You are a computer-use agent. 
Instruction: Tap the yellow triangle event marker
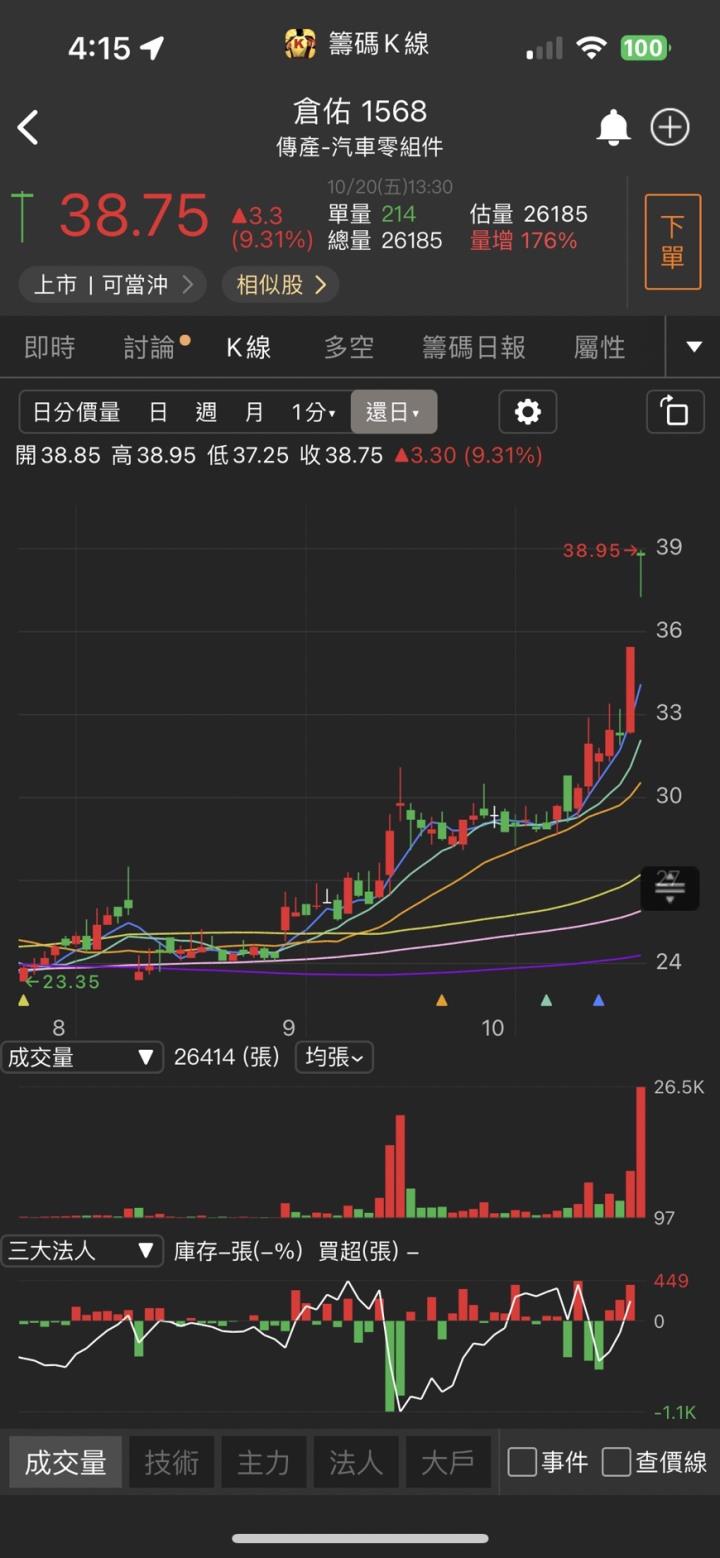click(24, 999)
